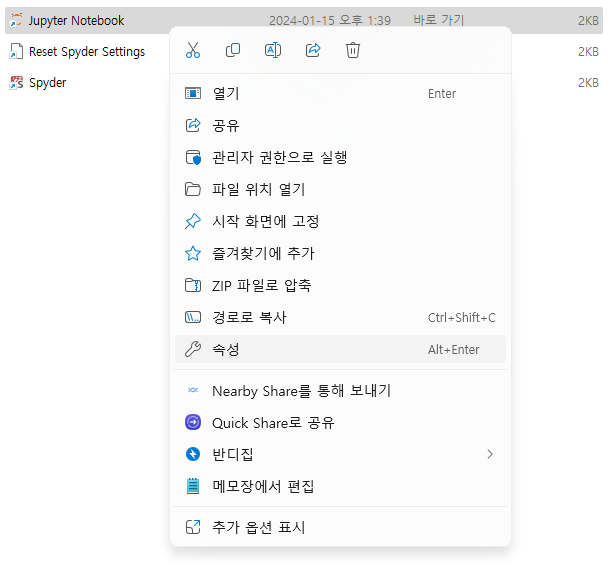The height and width of the screenshot is (567, 616).
Task: Show more options via 추가 옵션 표시
Action: click(x=340, y=527)
